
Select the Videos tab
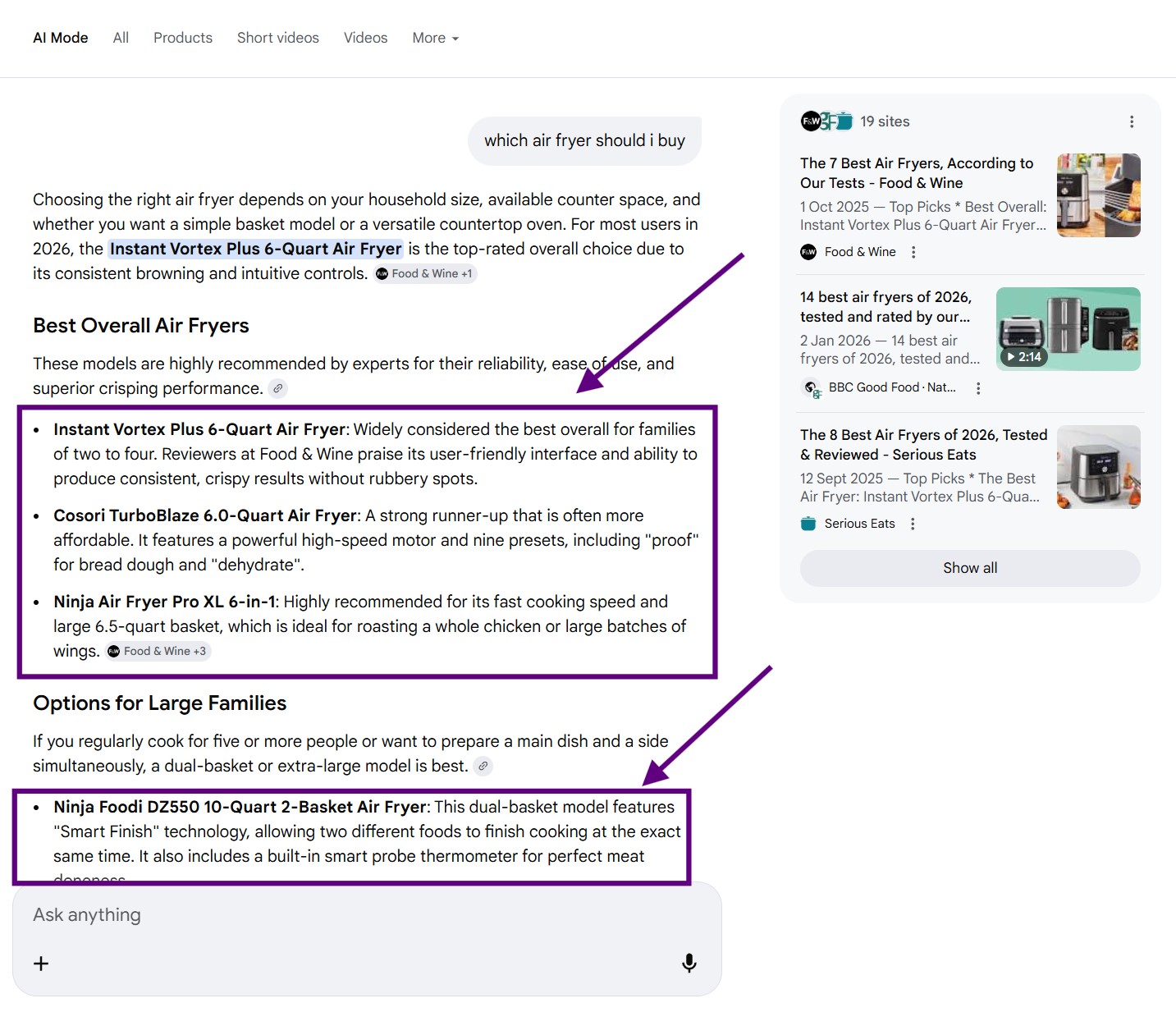point(365,38)
